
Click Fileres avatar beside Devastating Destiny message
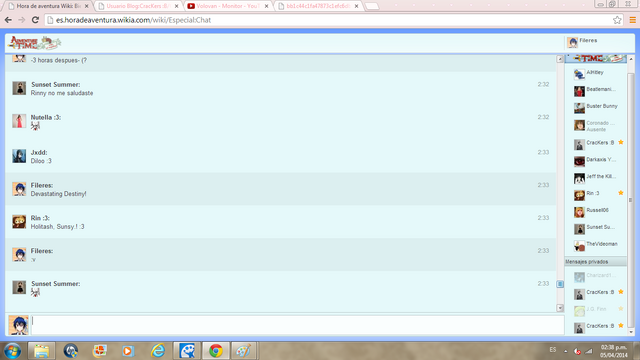click(19, 189)
